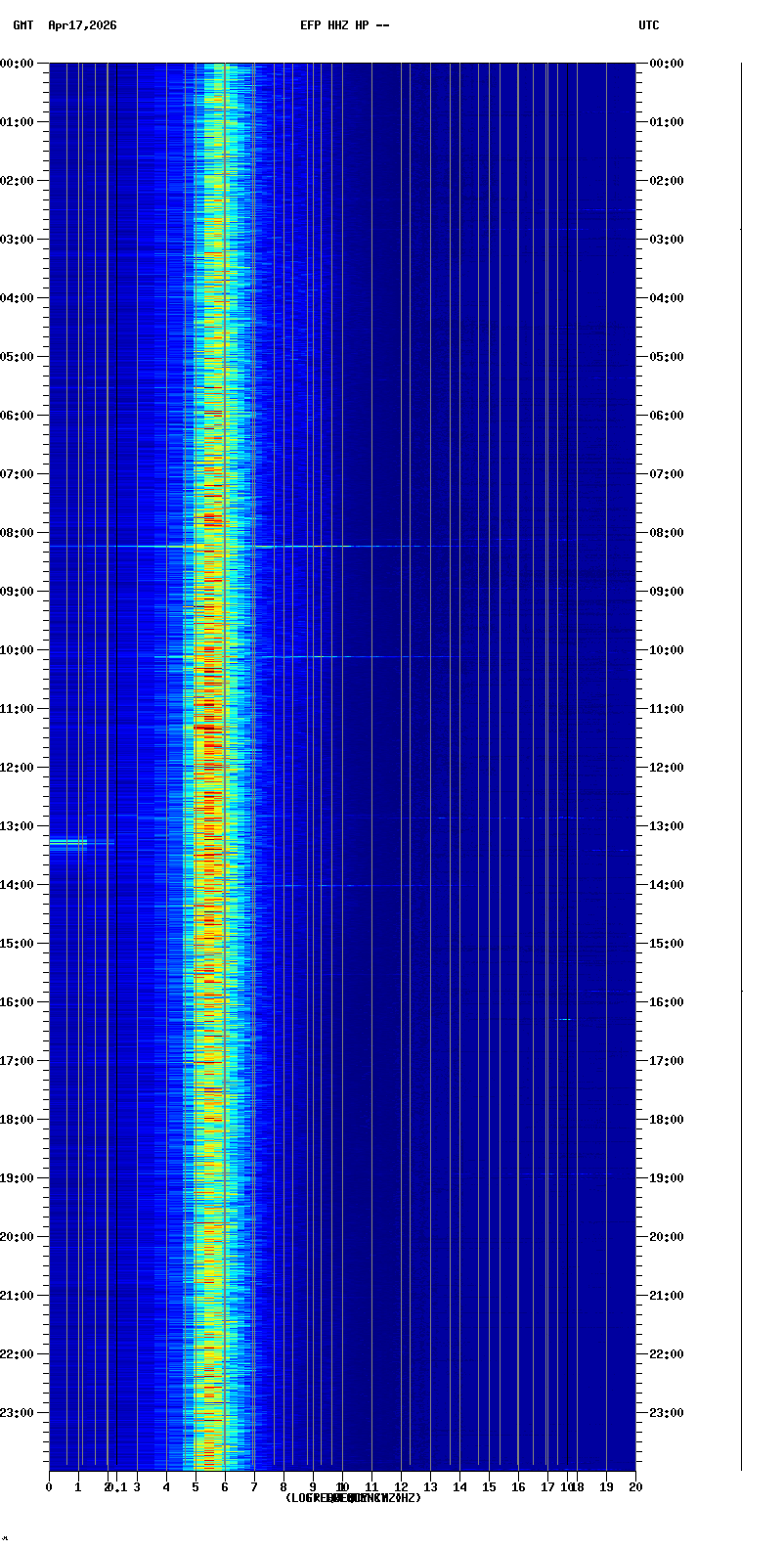
Task: Click the Apr17,2026 date text
Action: point(82,25)
